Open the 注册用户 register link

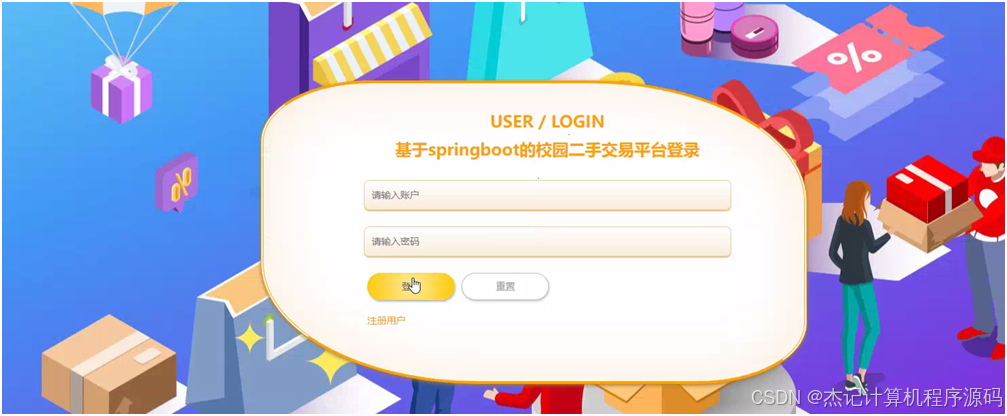point(386,320)
